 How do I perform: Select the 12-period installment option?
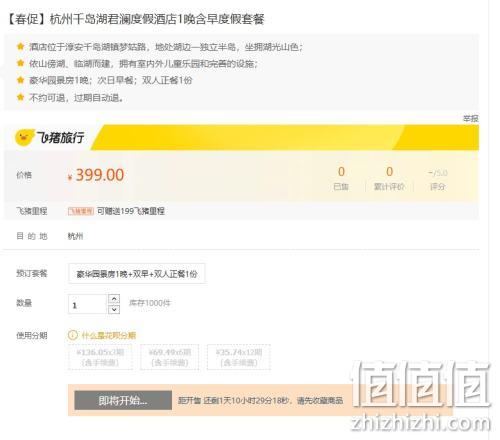point(239,357)
